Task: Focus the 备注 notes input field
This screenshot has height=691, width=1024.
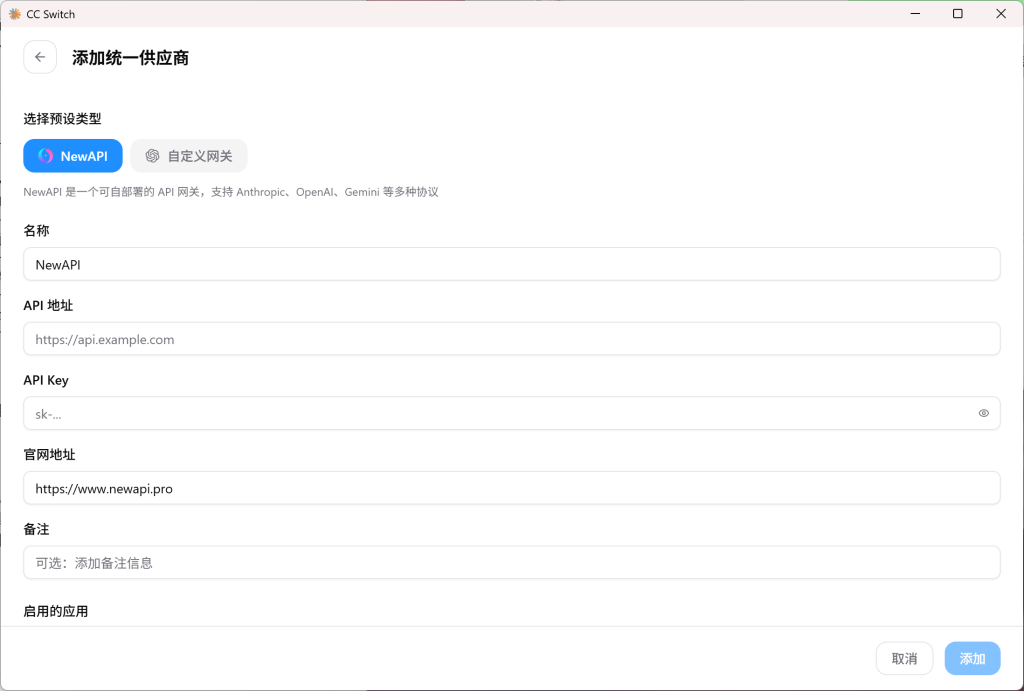Action: click(x=511, y=562)
